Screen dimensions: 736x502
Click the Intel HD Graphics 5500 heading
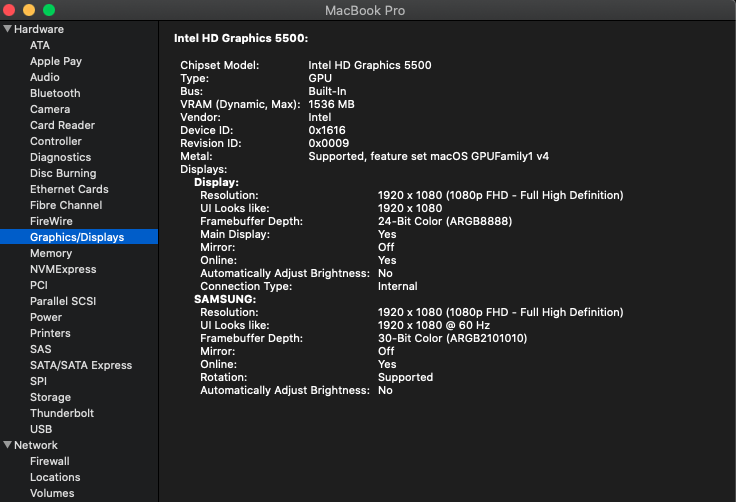point(241,38)
